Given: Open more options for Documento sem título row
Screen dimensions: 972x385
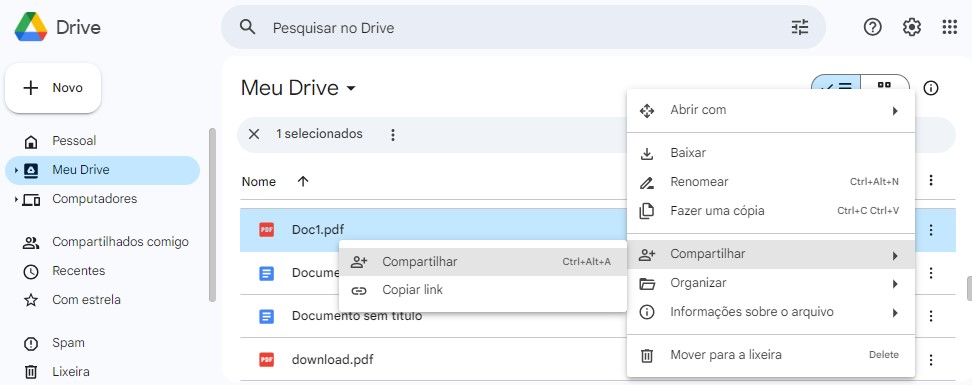Looking at the screenshot, I should coord(930,316).
